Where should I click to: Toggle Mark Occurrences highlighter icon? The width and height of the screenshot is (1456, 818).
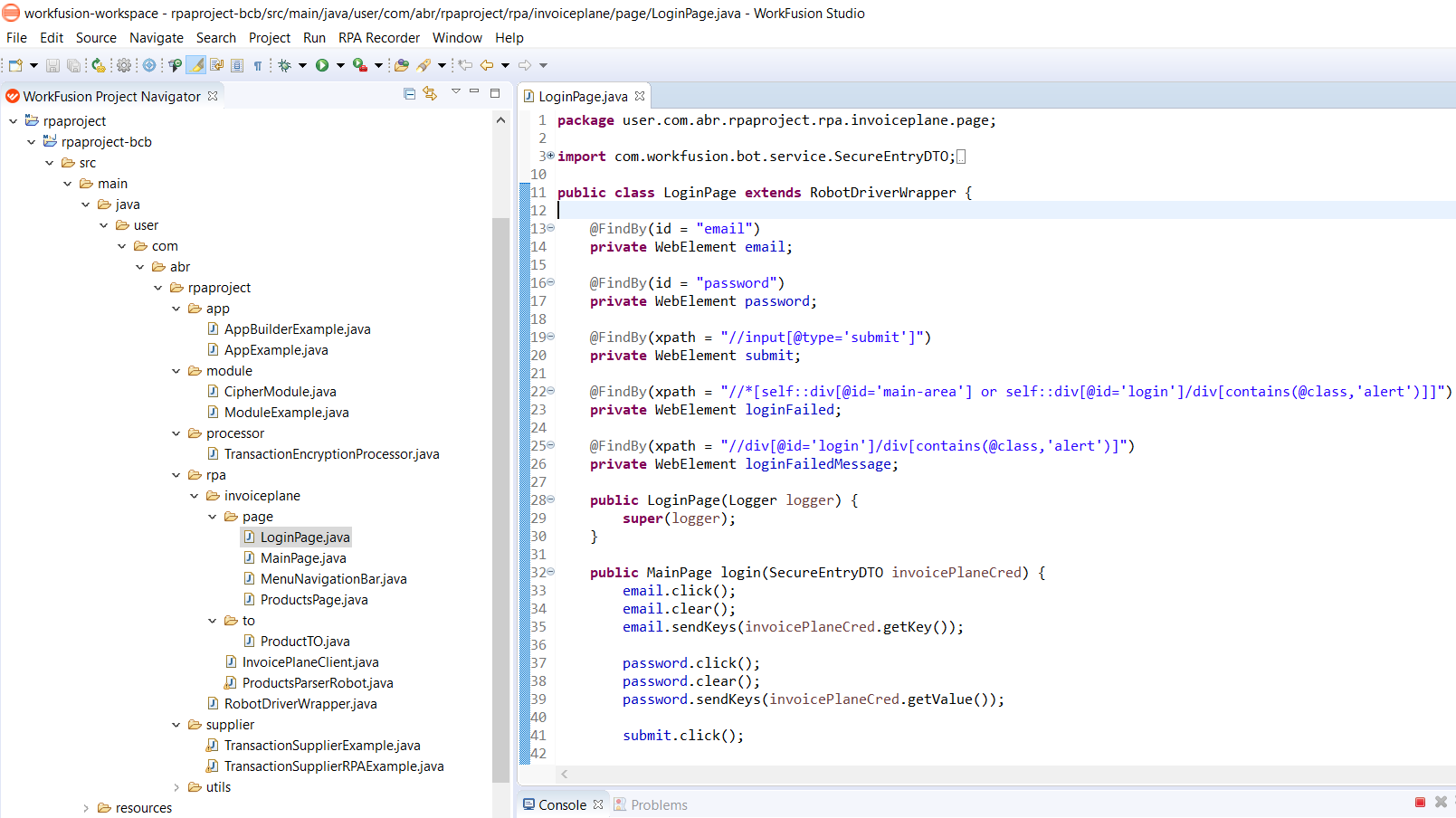(x=195, y=65)
